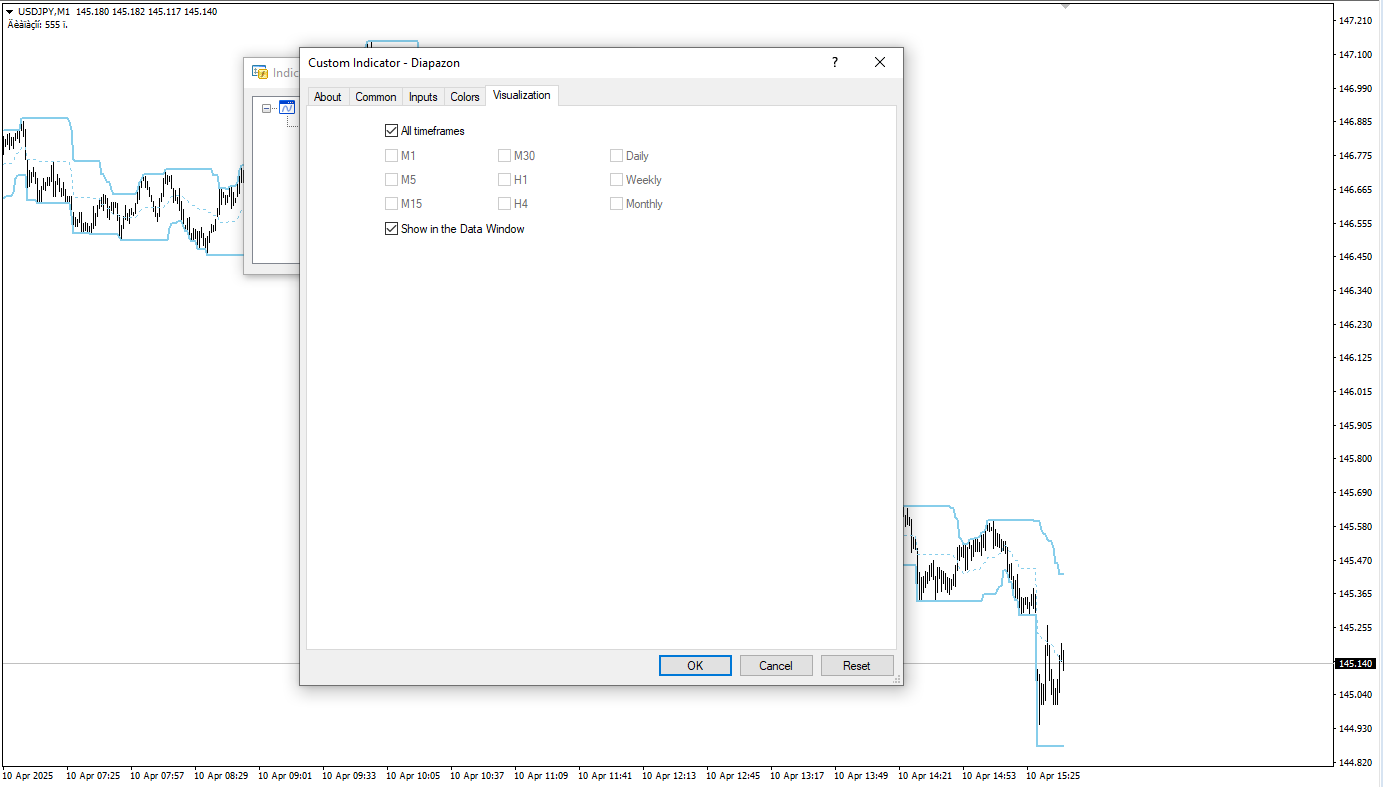Click the Indicators window icon behind the dialog
This screenshot has height=787, width=1383.
(260, 72)
